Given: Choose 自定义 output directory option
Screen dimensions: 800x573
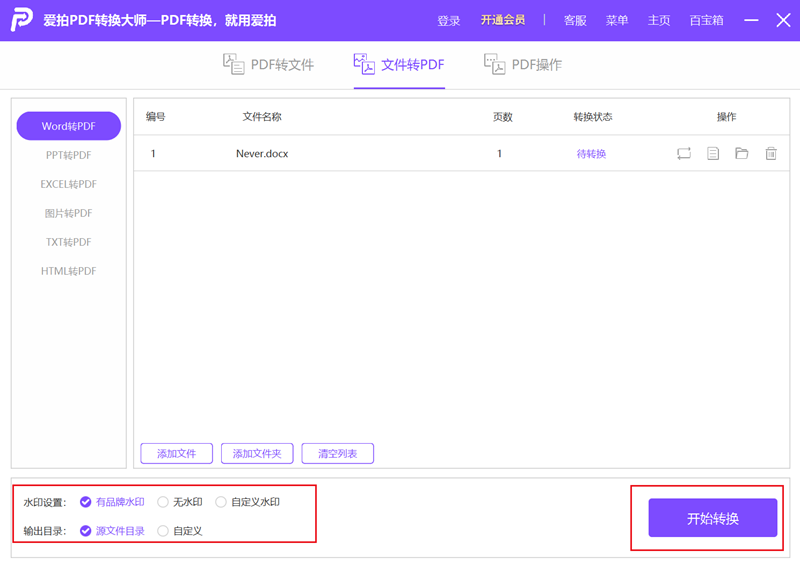Looking at the screenshot, I should [180, 531].
